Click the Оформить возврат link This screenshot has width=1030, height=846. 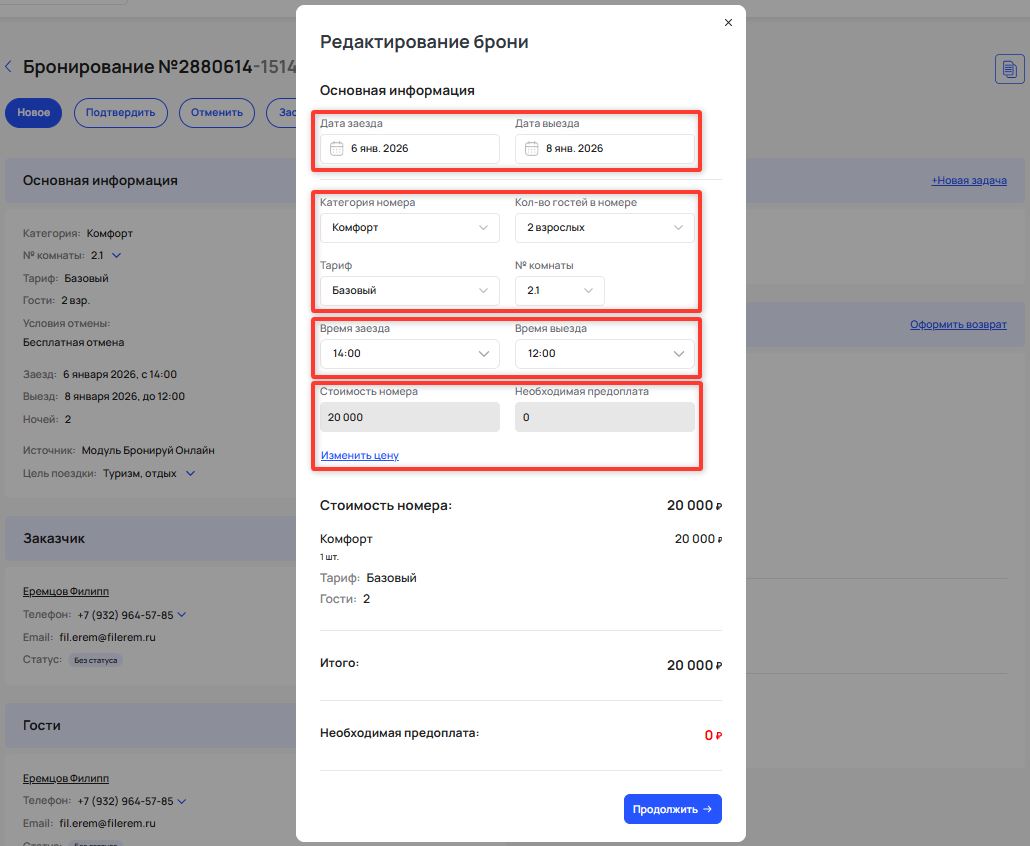958,325
